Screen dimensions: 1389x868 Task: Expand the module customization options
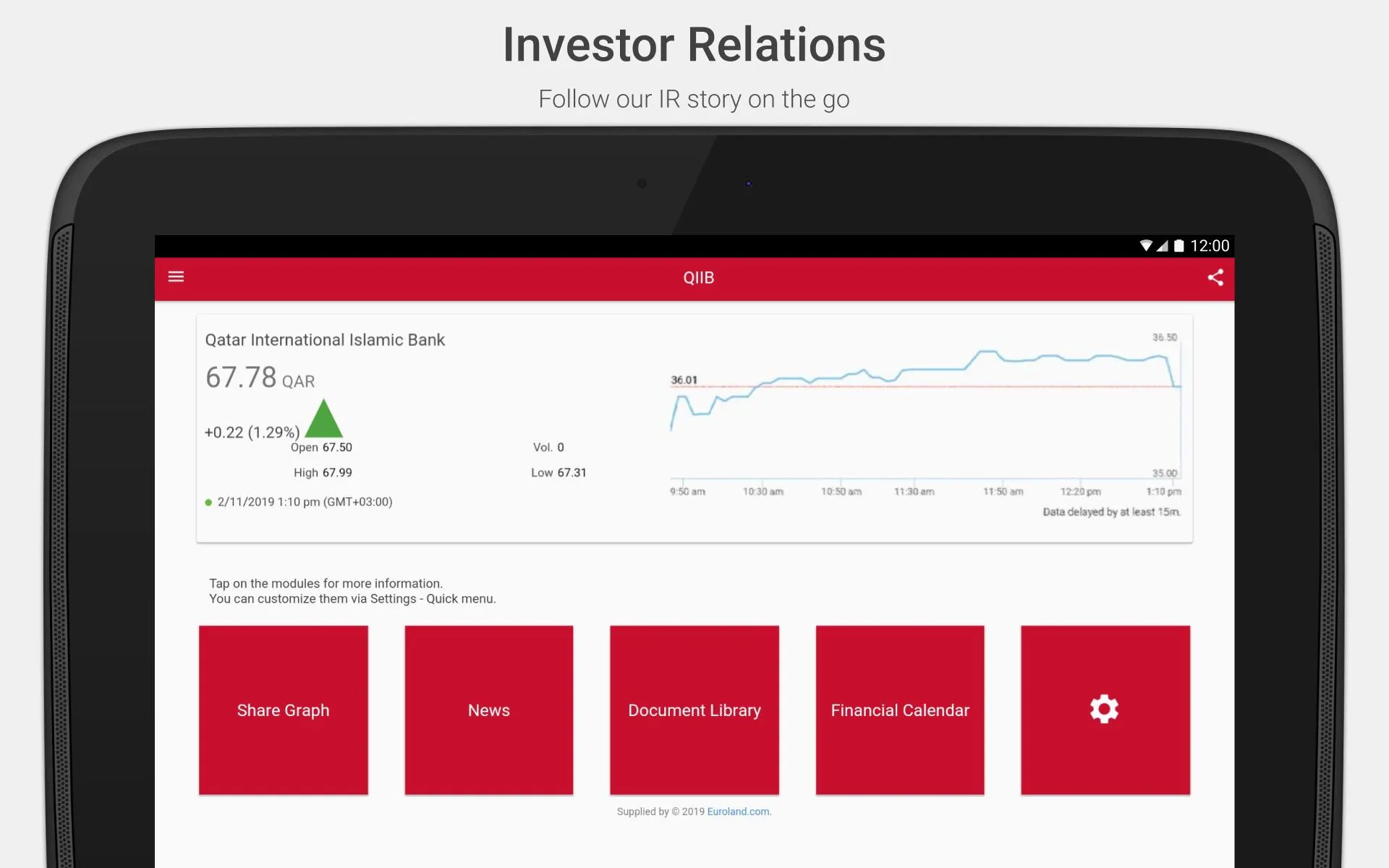[1104, 710]
